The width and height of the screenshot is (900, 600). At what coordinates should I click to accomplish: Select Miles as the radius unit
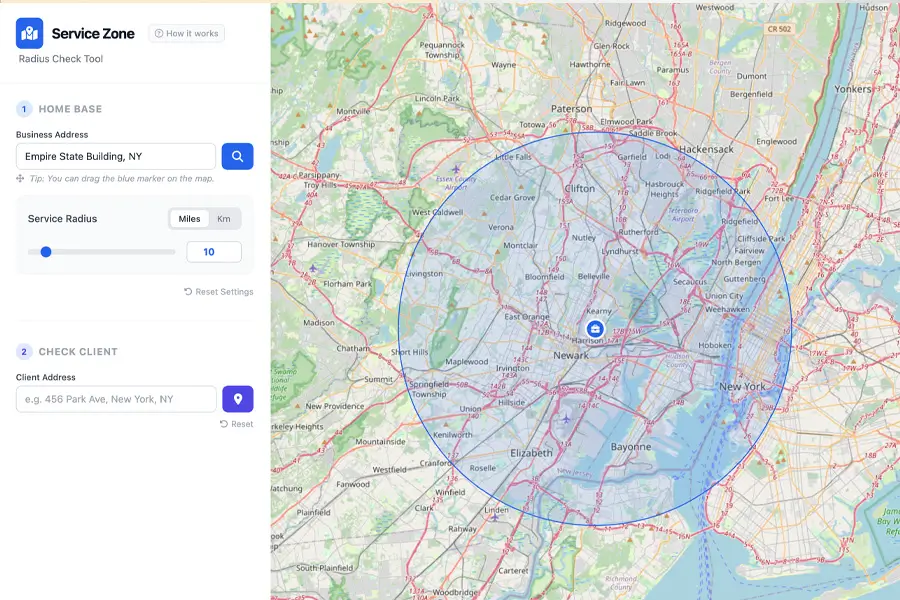189,219
